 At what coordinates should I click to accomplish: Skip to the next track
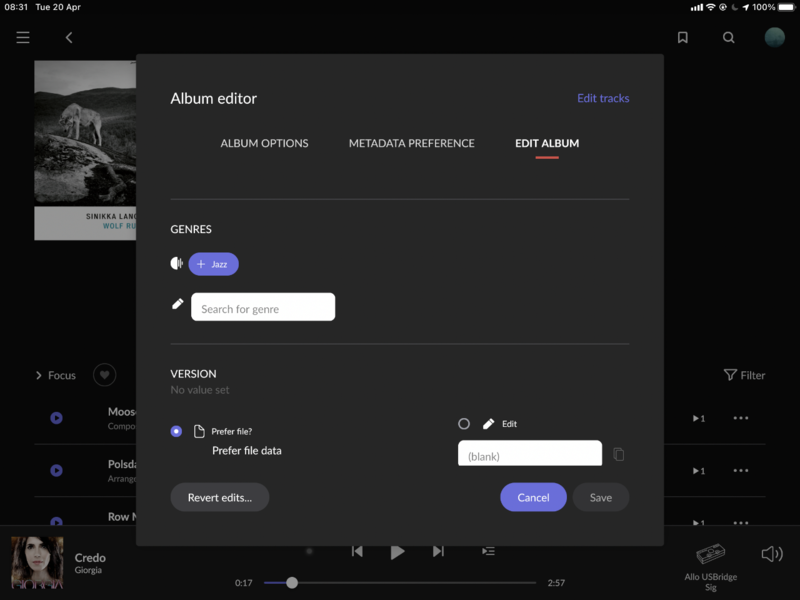[438, 551]
